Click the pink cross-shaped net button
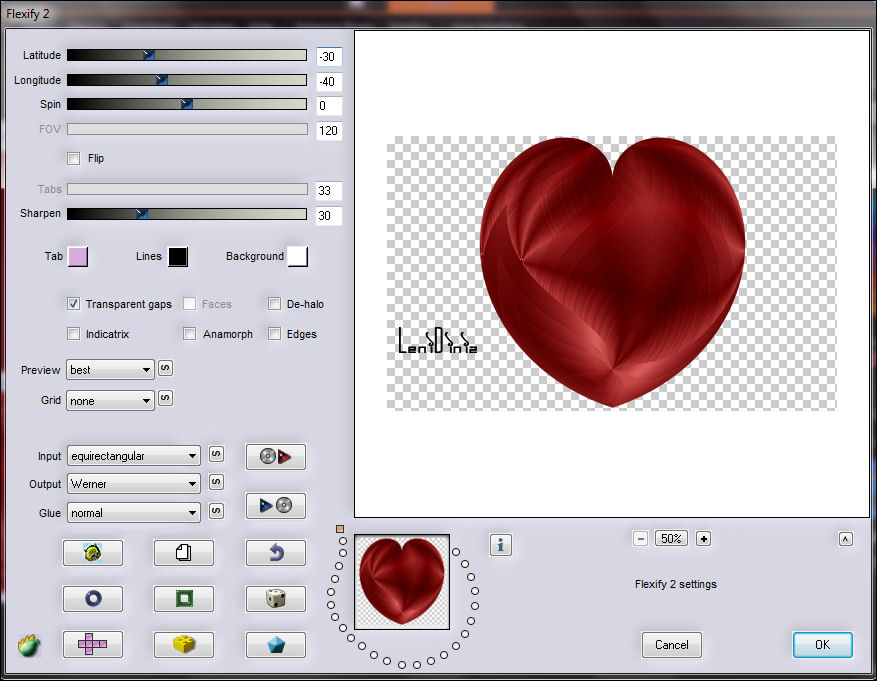Screen dimensions: 877x681 [92, 645]
